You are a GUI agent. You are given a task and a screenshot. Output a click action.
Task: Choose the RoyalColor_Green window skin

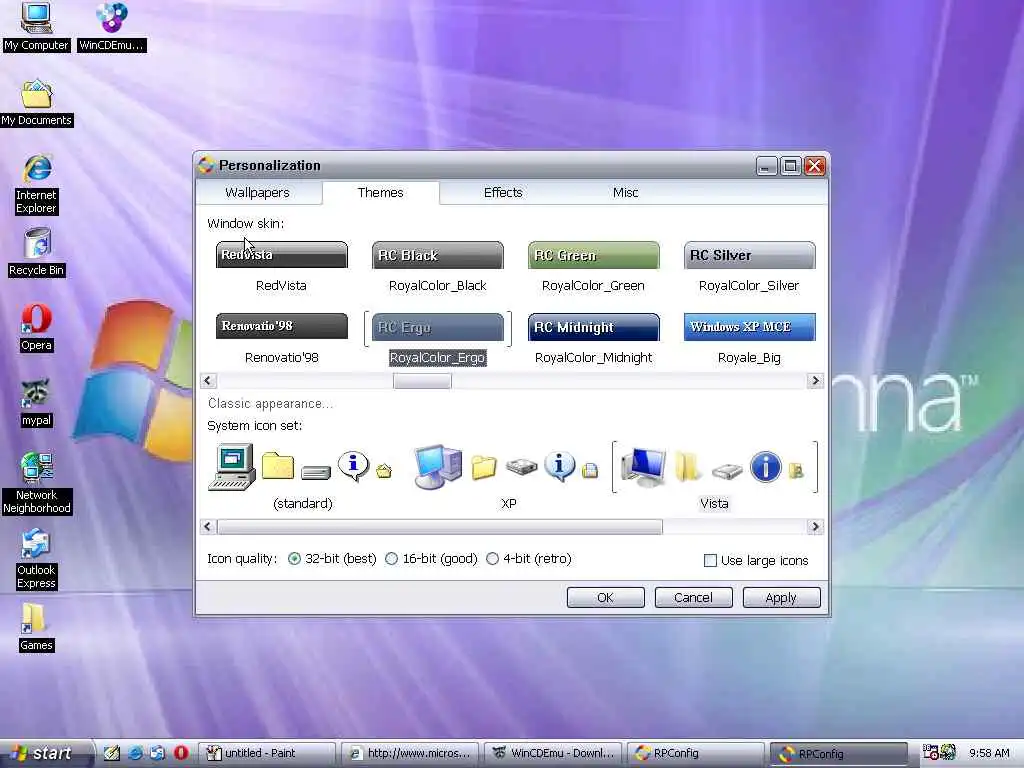(594, 266)
